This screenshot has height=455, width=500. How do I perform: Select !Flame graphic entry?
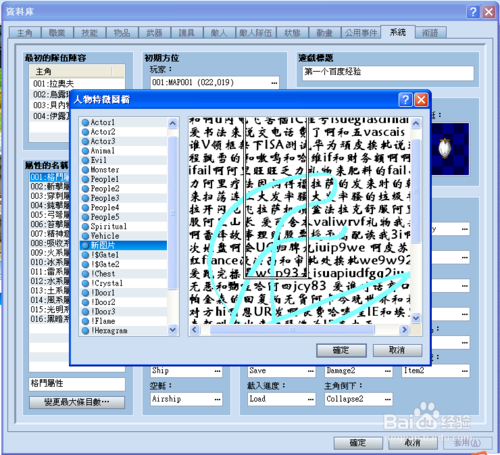[x=123, y=321]
